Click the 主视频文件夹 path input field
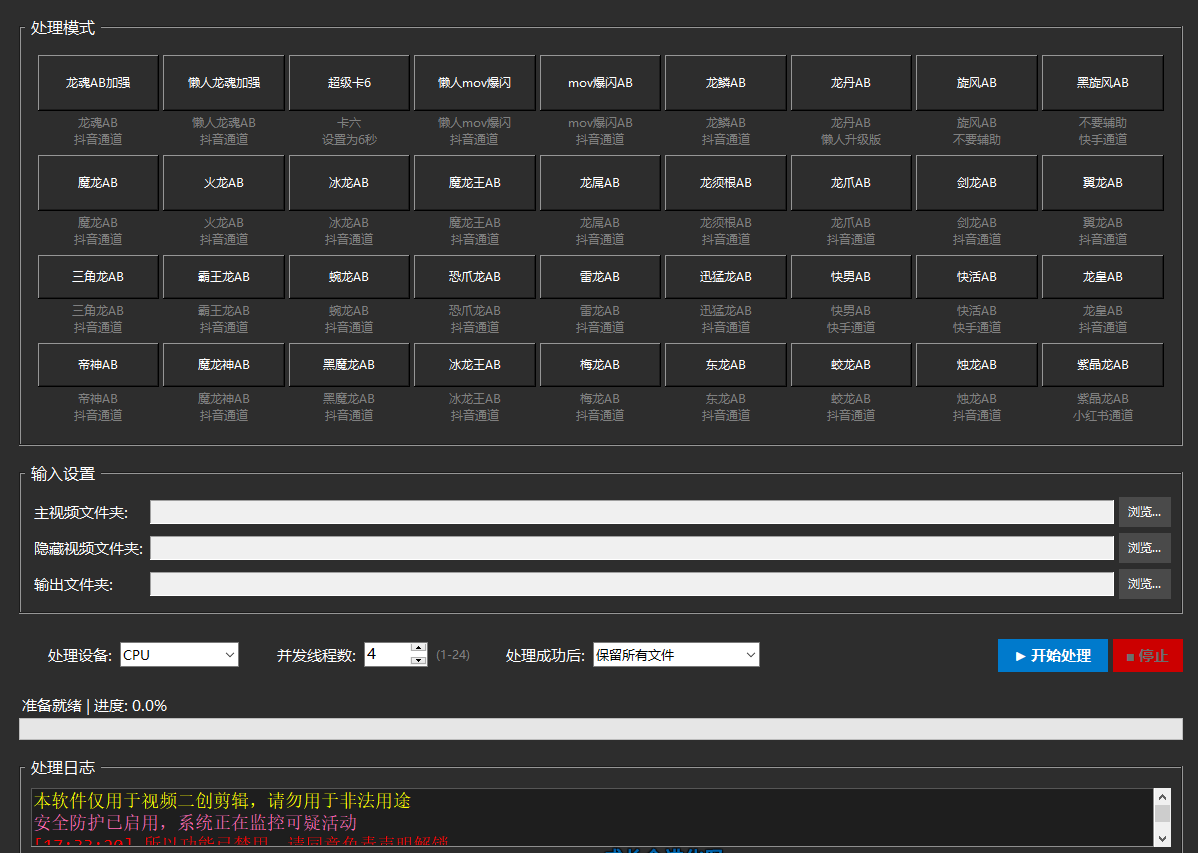The width and height of the screenshot is (1198, 853). [x=631, y=512]
